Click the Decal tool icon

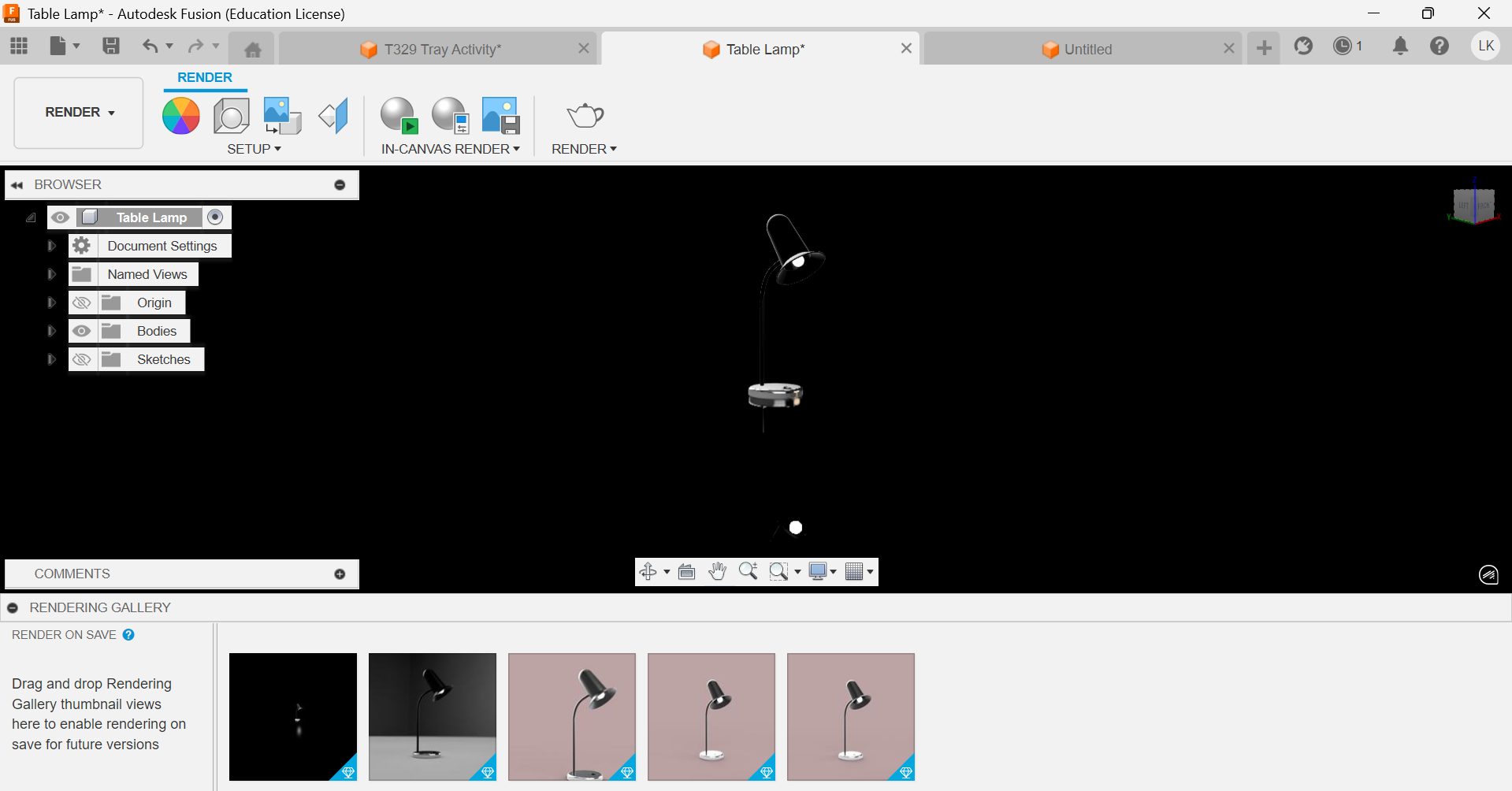282,116
